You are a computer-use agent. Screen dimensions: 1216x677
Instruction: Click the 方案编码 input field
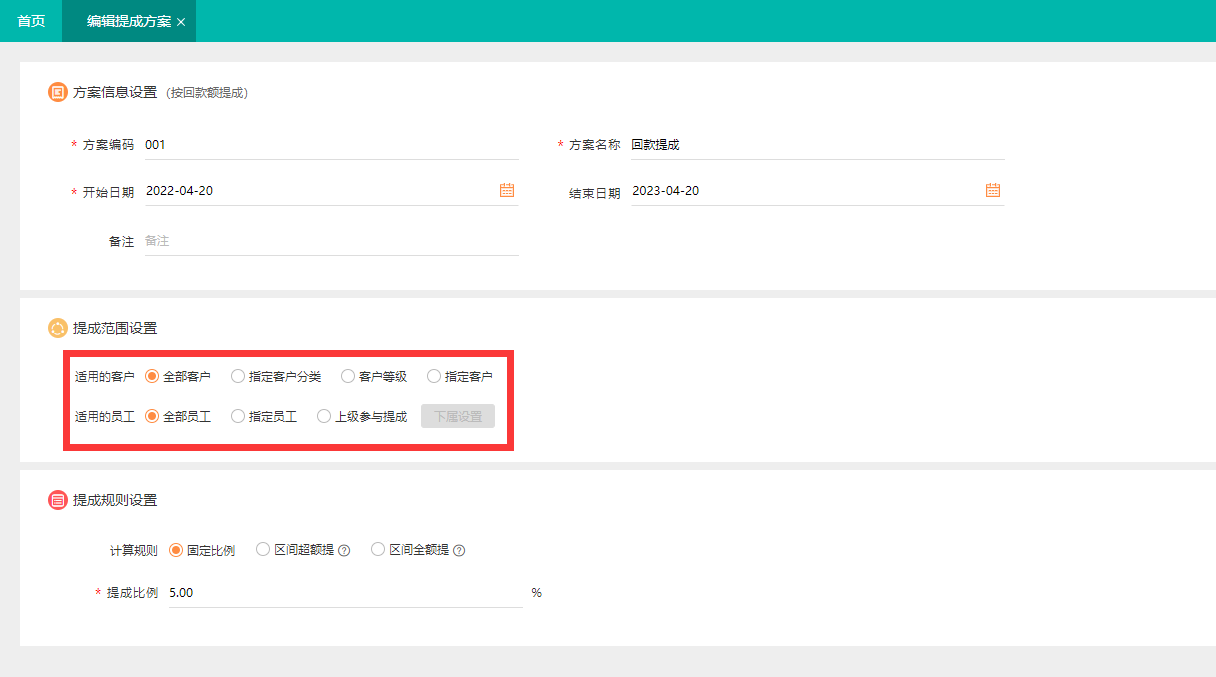[x=330, y=145]
